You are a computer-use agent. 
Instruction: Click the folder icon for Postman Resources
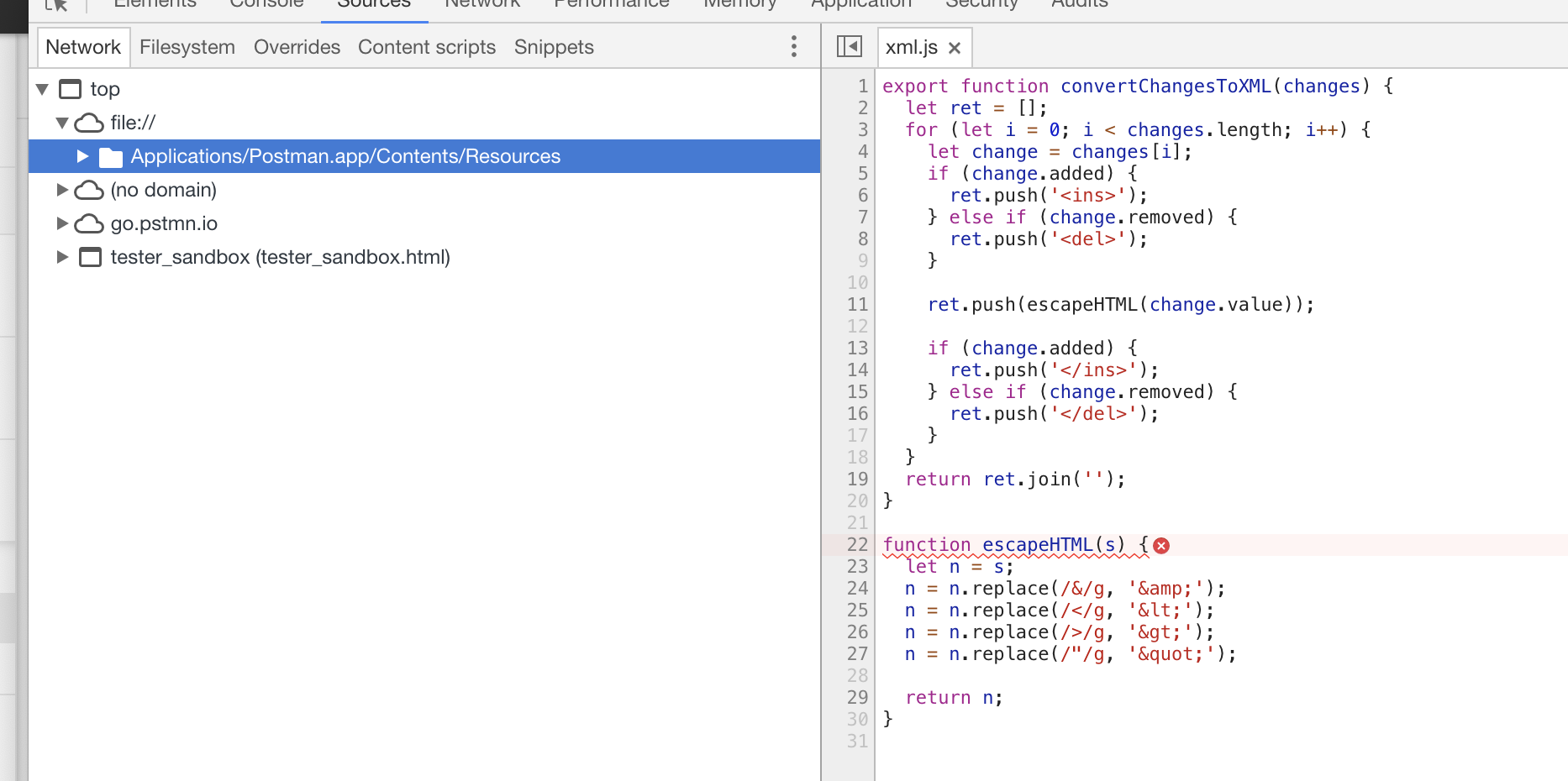pyautogui.click(x=111, y=157)
